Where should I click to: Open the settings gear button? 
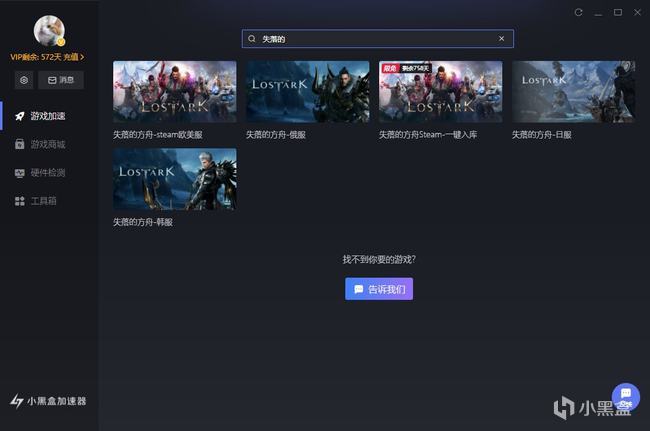coord(24,80)
